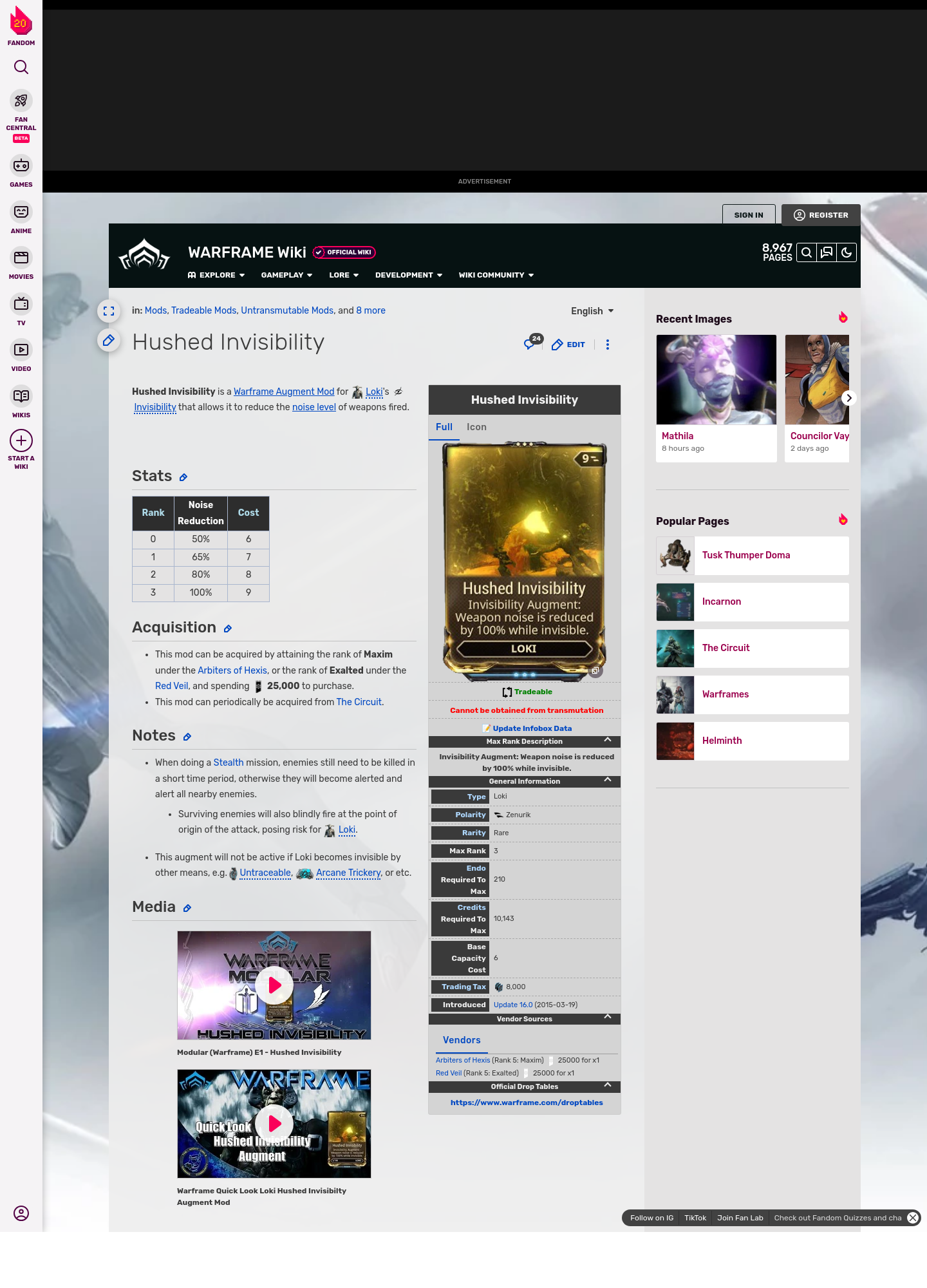This screenshot has height=1288, width=927.
Task: Open the wiki discussions icon in header
Action: [827, 252]
